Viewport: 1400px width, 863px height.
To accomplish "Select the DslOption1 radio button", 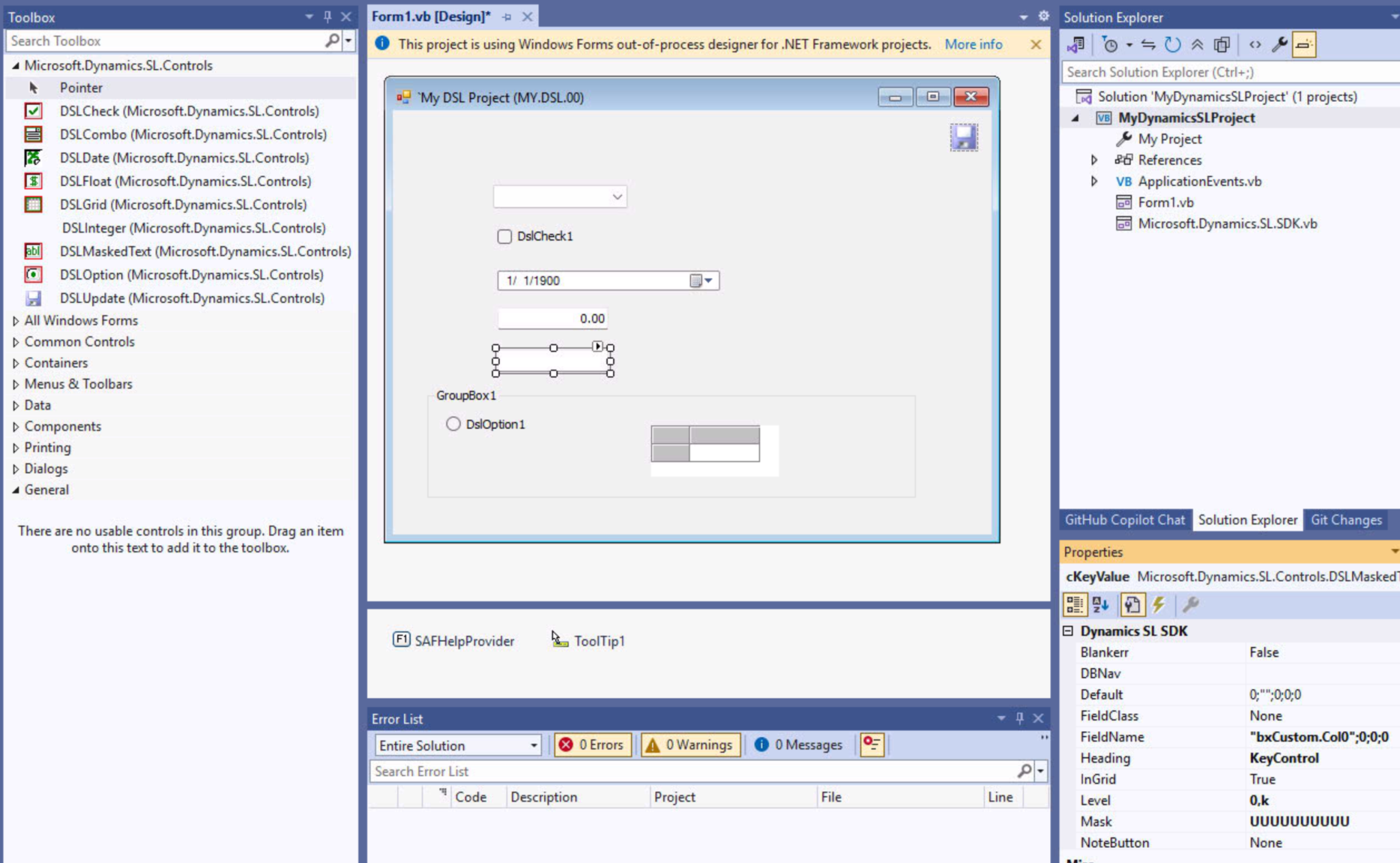I will pyautogui.click(x=453, y=424).
